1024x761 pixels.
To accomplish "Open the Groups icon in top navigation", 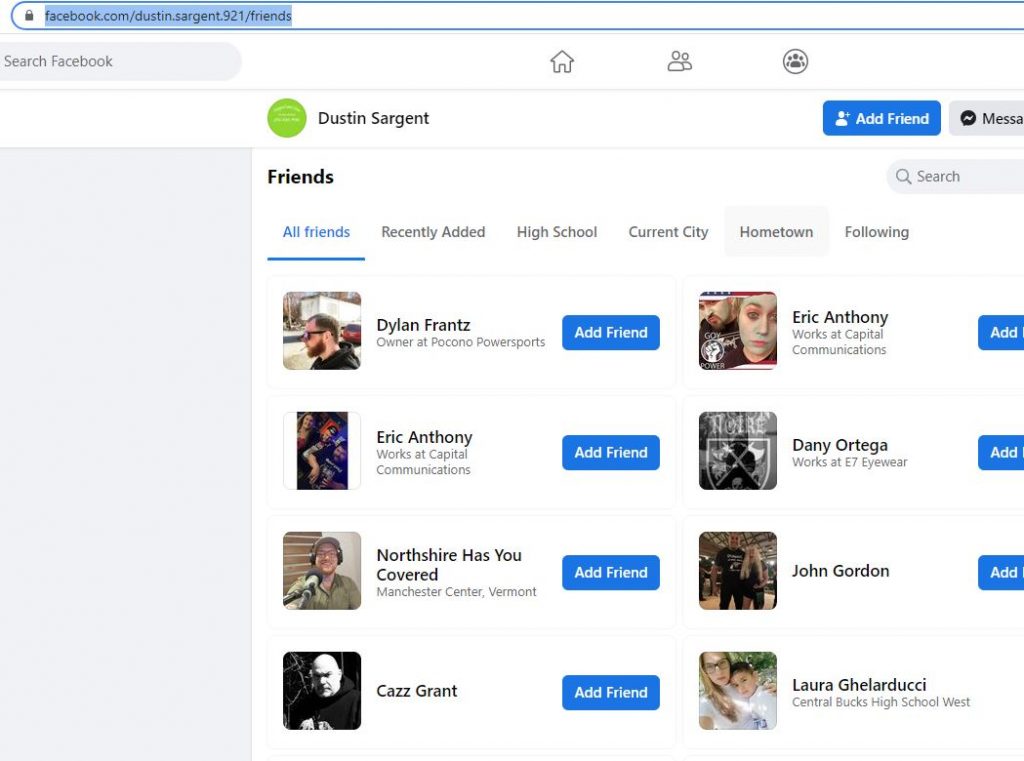I will (x=795, y=61).
